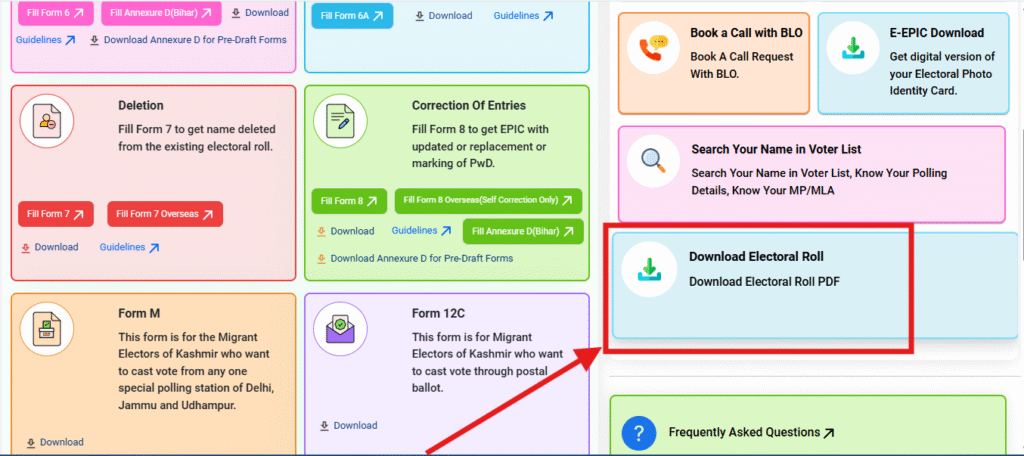Click the Form 12C envelope icon
The width and height of the screenshot is (1024, 456).
(x=340, y=328)
